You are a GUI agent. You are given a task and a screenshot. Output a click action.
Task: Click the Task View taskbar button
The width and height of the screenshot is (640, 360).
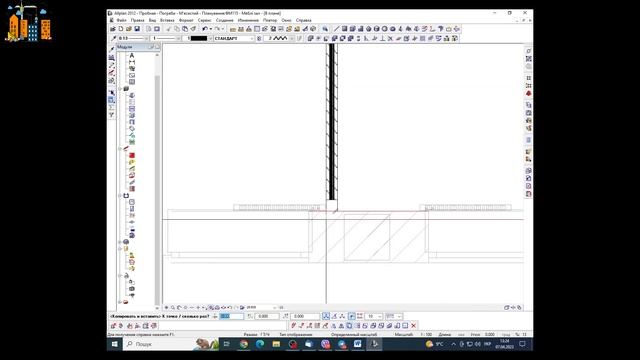pyautogui.click(x=227, y=344)
